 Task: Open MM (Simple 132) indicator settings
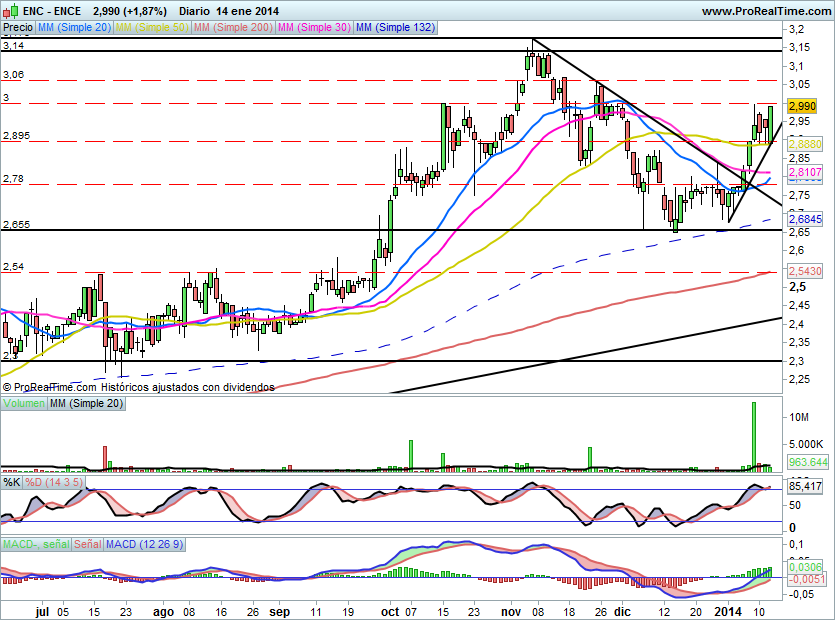(x=395, y=28)
